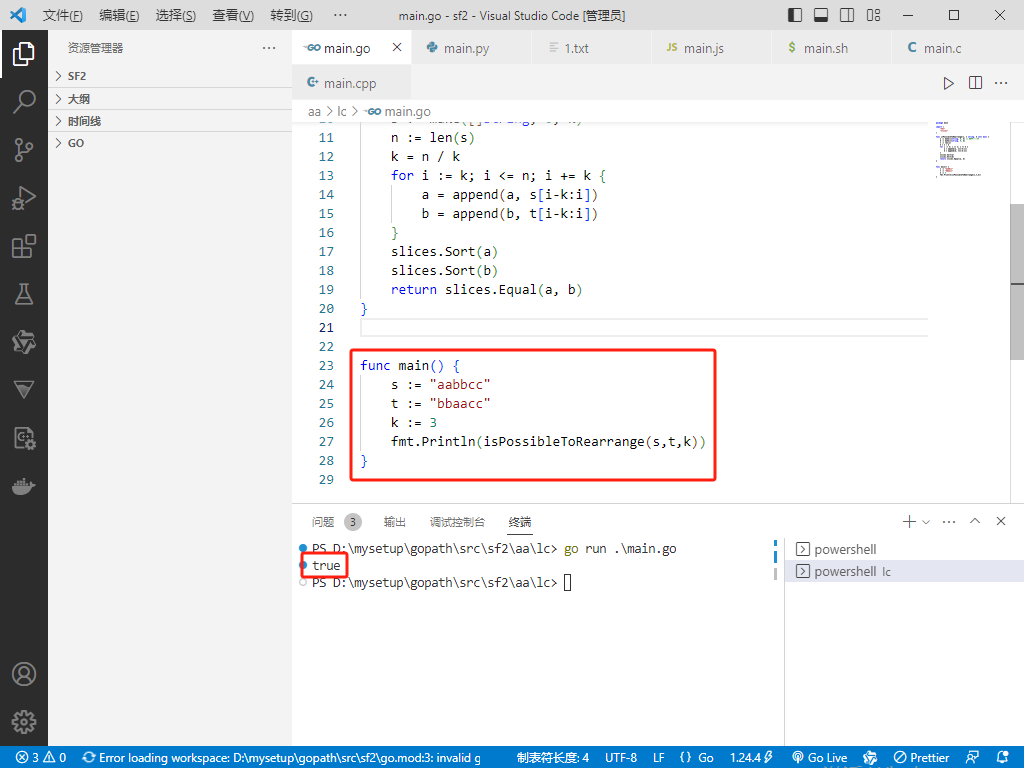Image resolution: width=1024 pixels, height=768 pixels.
Task: Open editor More Actions ellipsis
Action: coord(1001,83)
